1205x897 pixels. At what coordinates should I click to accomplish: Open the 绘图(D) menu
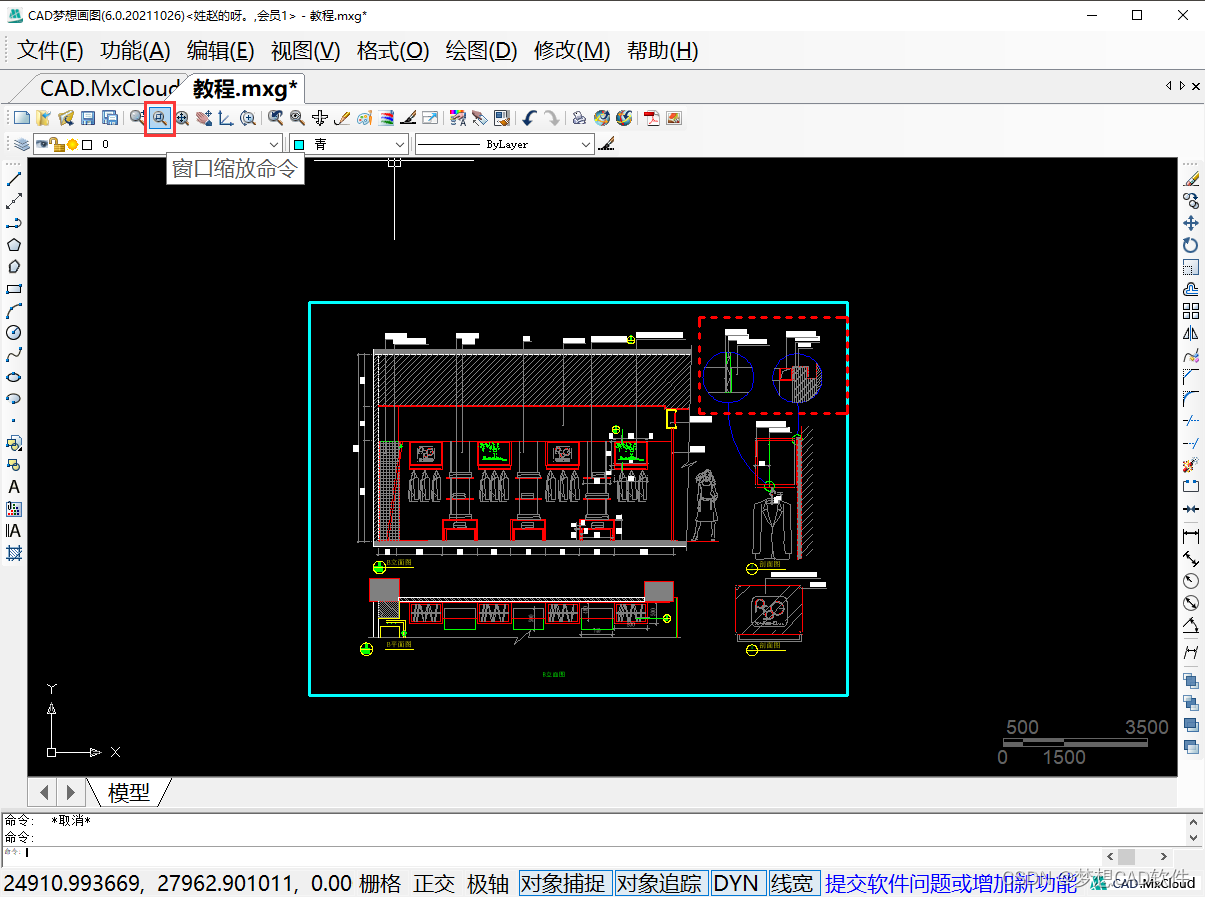tap(481, 50)
